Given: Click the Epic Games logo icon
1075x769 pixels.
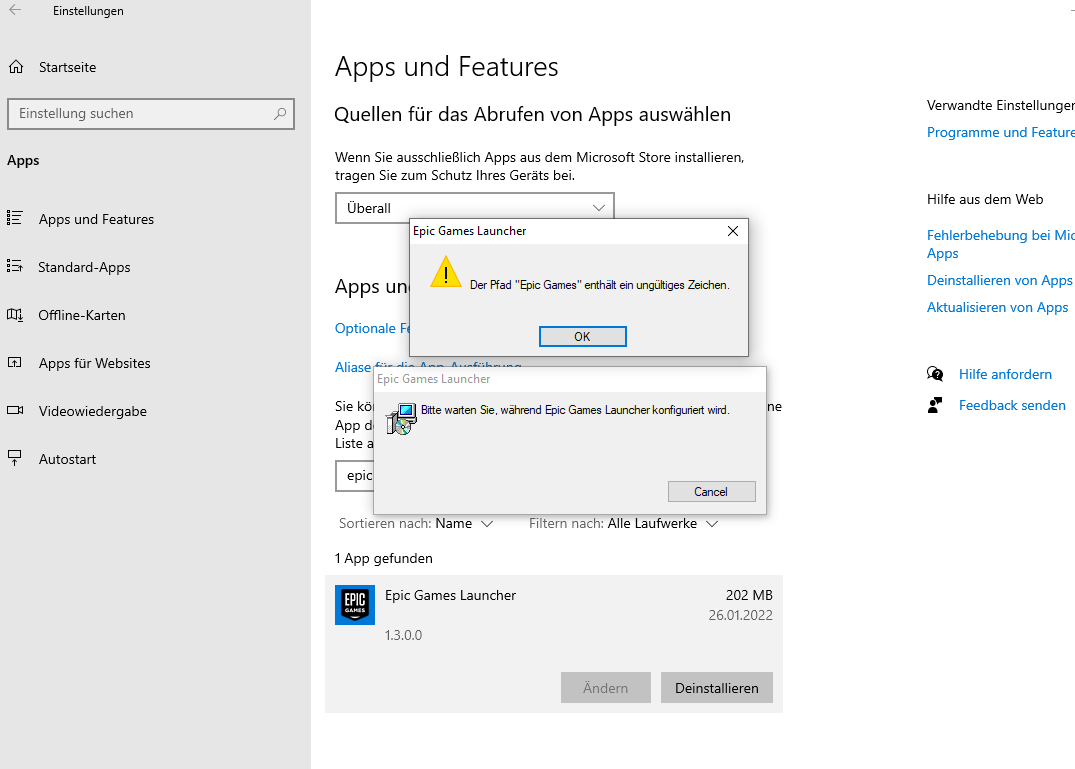Looking at the screenshot, I should (354, 605).
